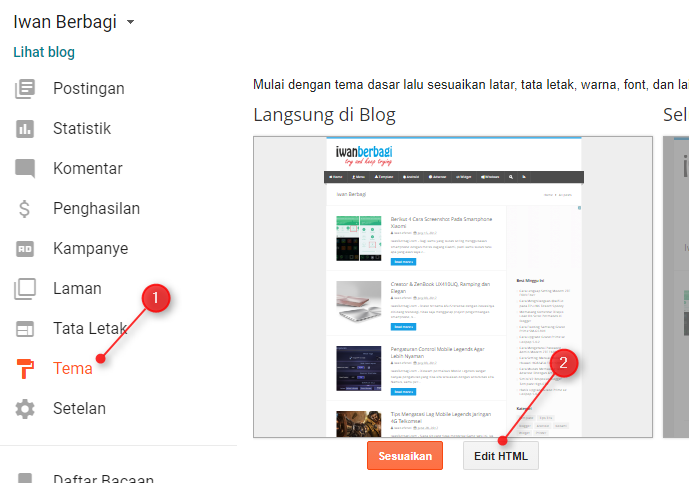Click the Statistik bar chart icon

(25, 129)
